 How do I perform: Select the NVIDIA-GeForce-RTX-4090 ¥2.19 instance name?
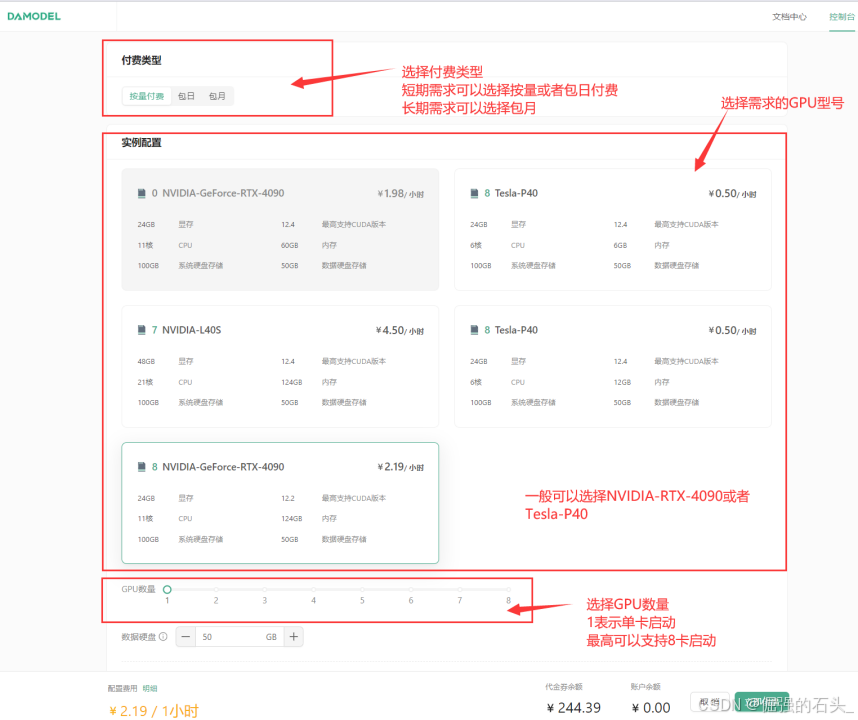point(223,467)
